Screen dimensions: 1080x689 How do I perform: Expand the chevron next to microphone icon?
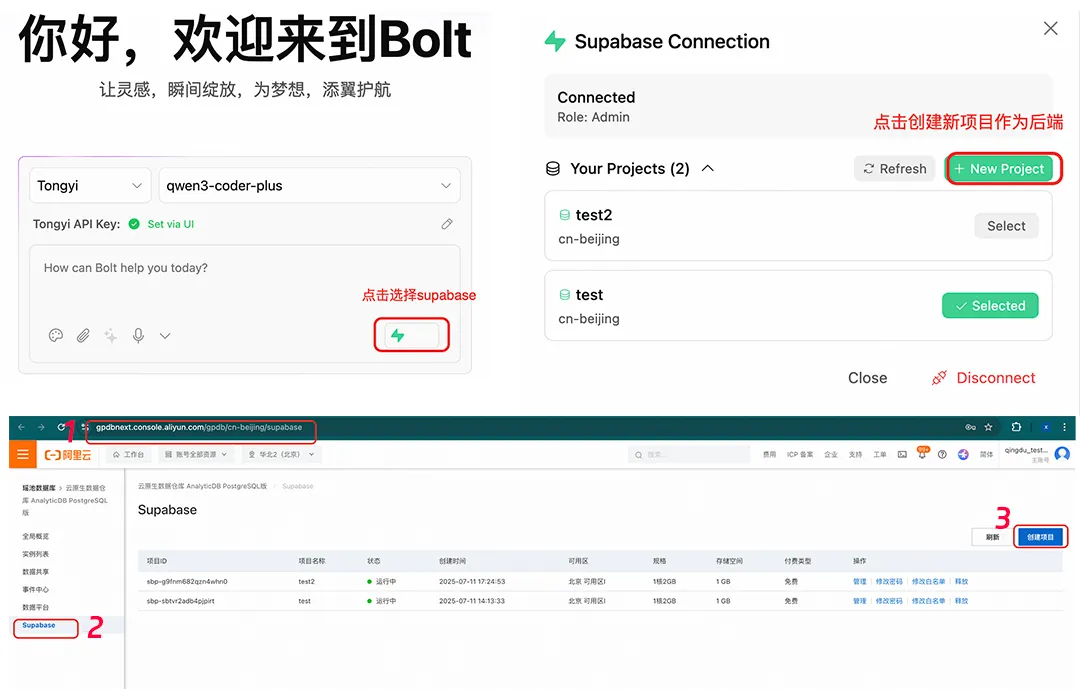click(x=165, y=336)
